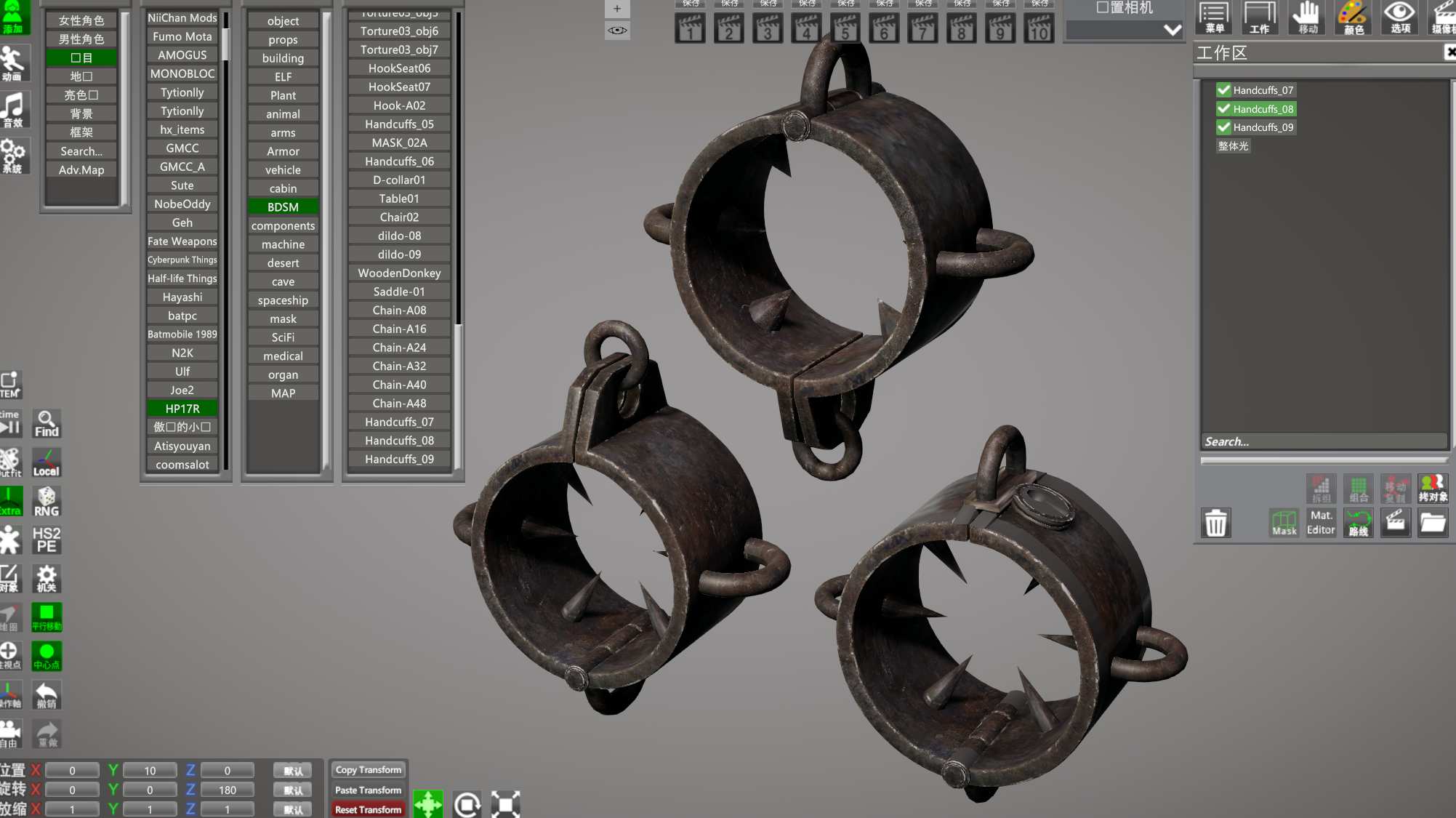
Task: Add the WoodenDonkey item
Action: (399, 273)
